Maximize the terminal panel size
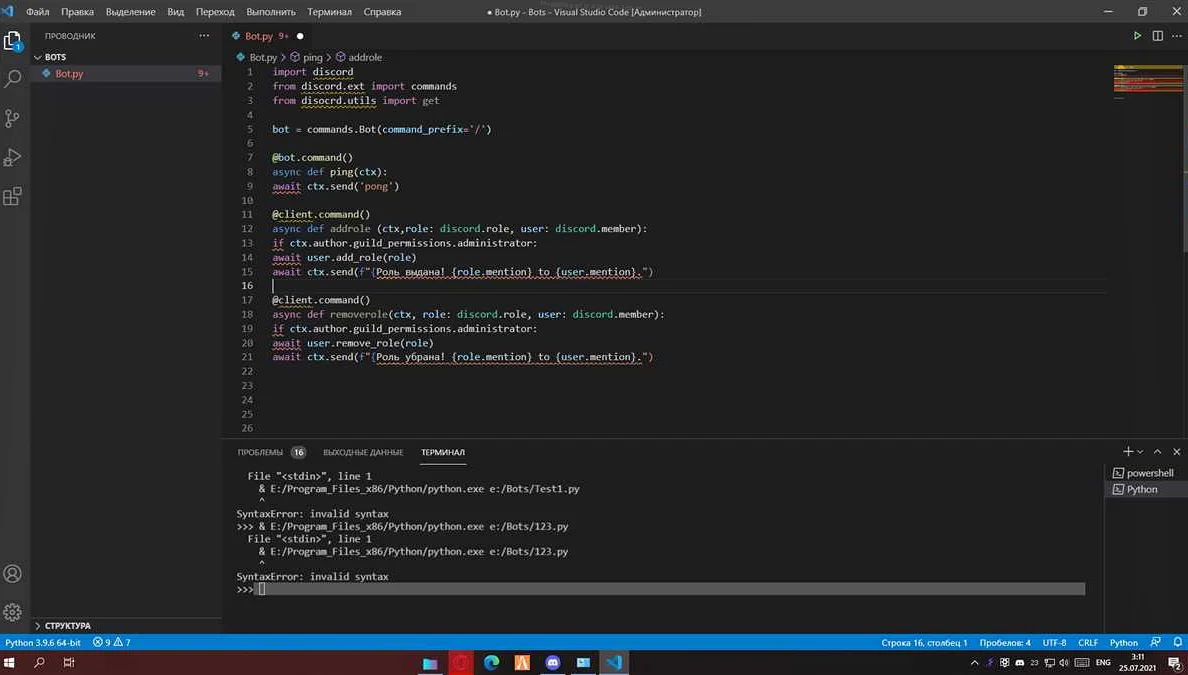The height and width of the screenshot is (675, 1188). (x=1157, y=452)
